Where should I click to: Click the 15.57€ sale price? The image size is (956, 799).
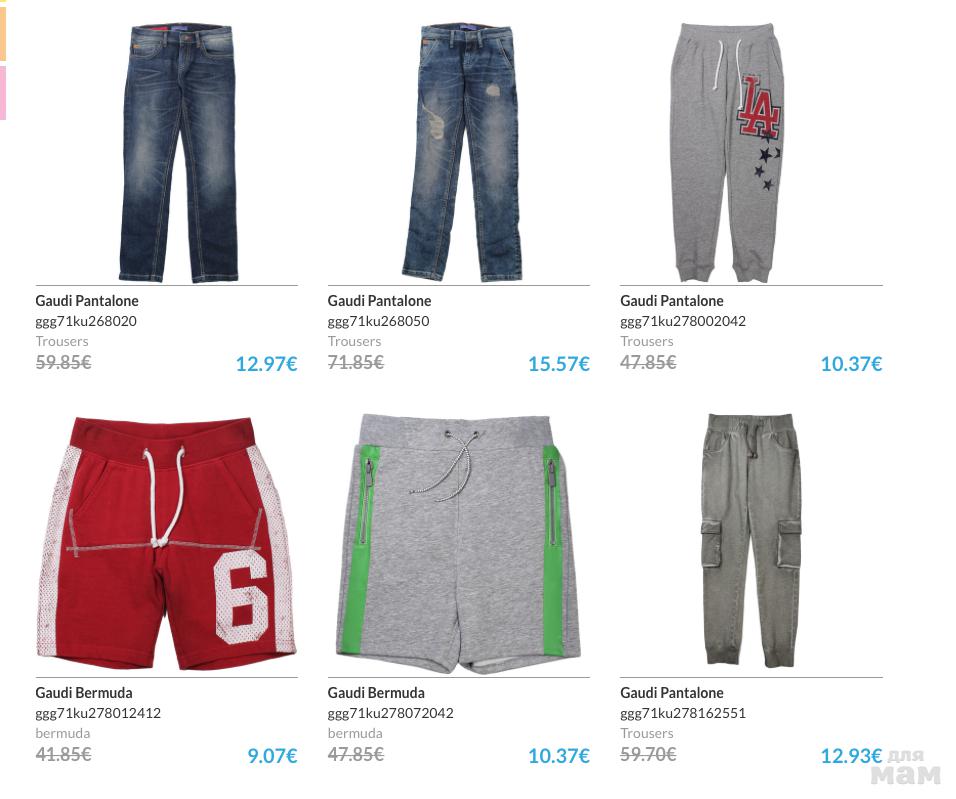(558, 364)
